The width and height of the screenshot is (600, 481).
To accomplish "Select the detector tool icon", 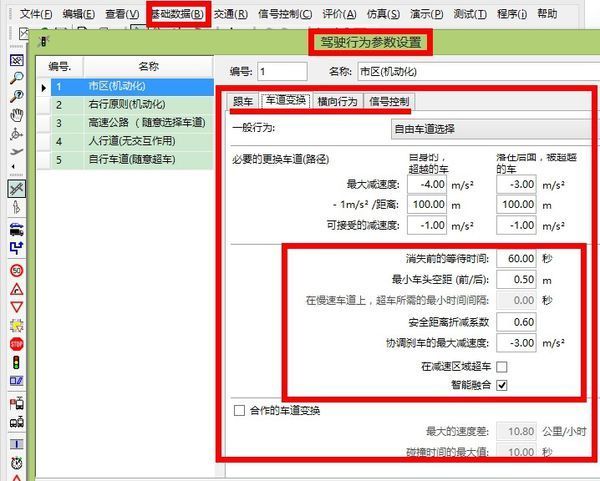I will pyautogui.click(x=16, y=381).
